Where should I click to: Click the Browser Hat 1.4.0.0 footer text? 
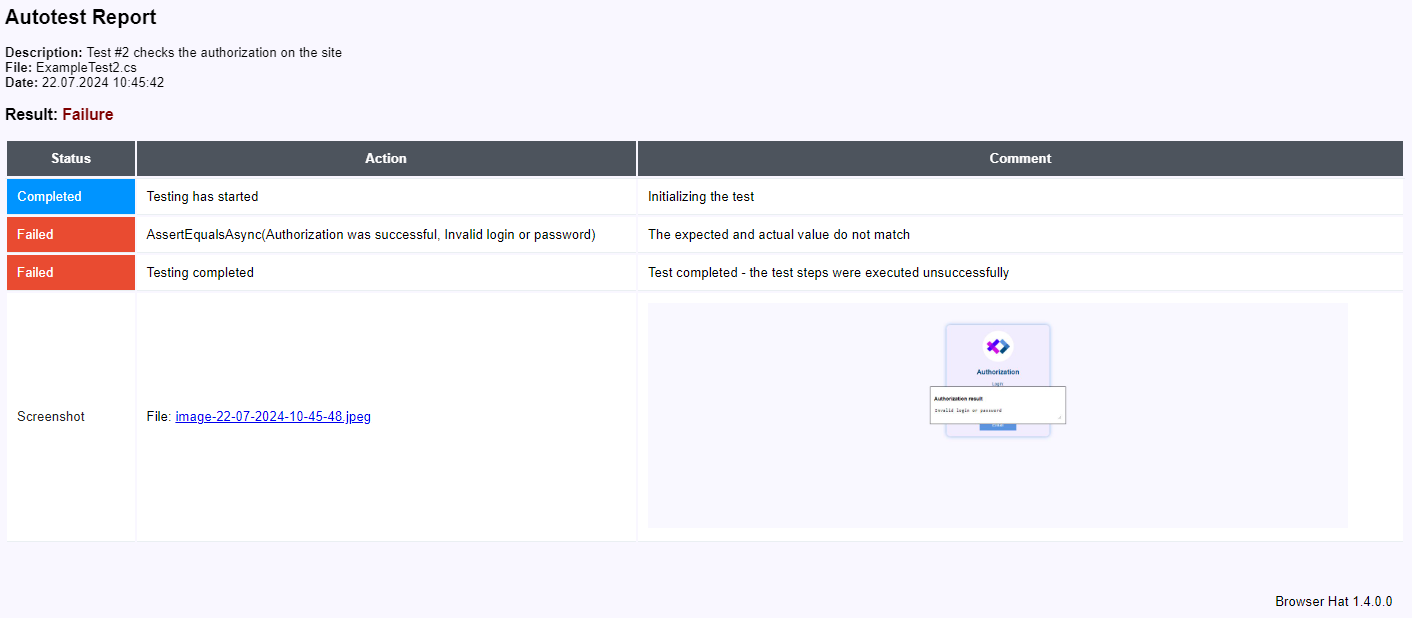tap(1333, 602)
